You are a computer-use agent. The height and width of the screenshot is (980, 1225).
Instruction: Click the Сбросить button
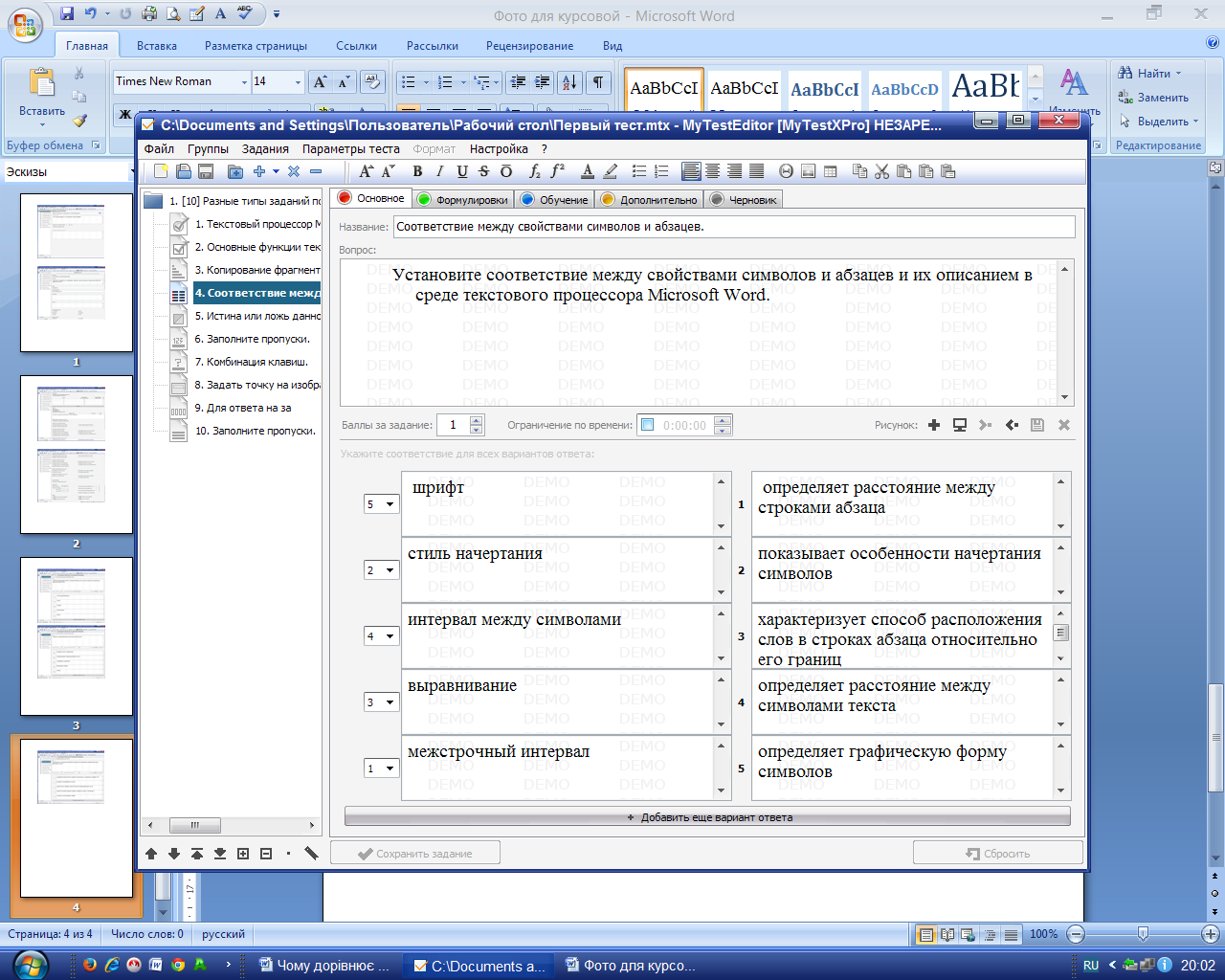coord(998,853)
